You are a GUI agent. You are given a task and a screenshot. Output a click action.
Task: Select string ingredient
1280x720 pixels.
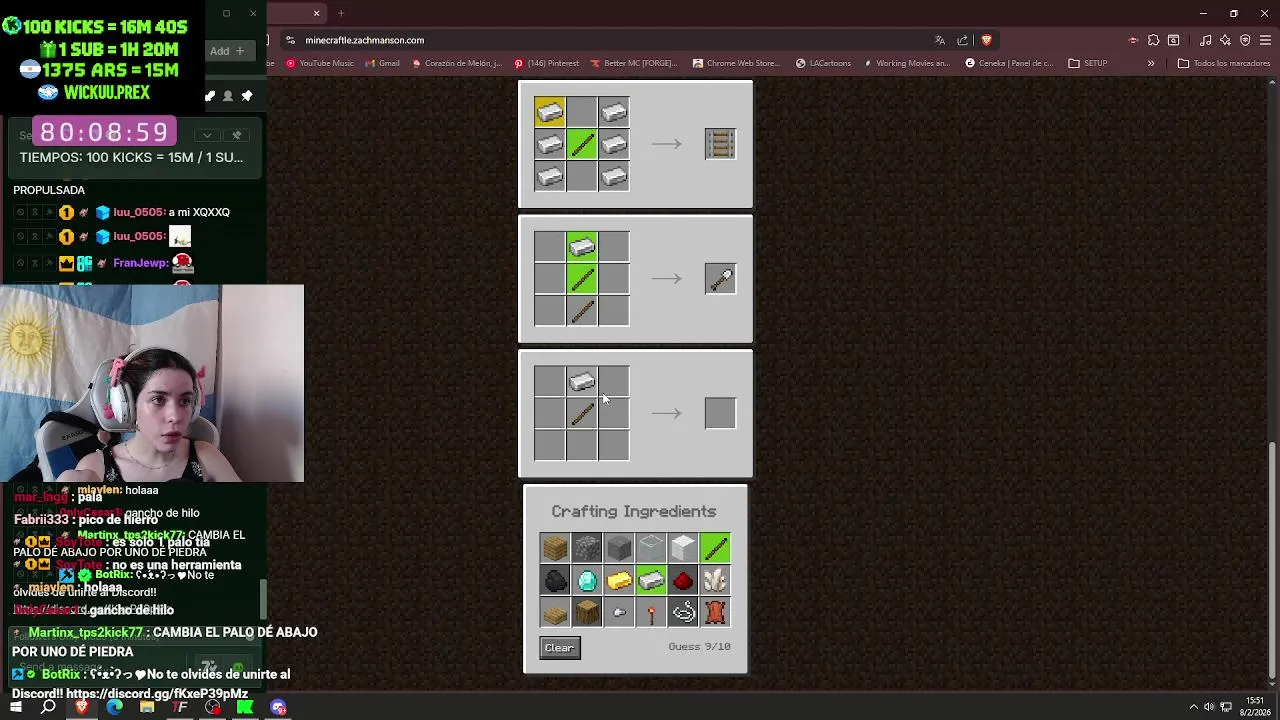pyautogui.click(x=683, y=612)
